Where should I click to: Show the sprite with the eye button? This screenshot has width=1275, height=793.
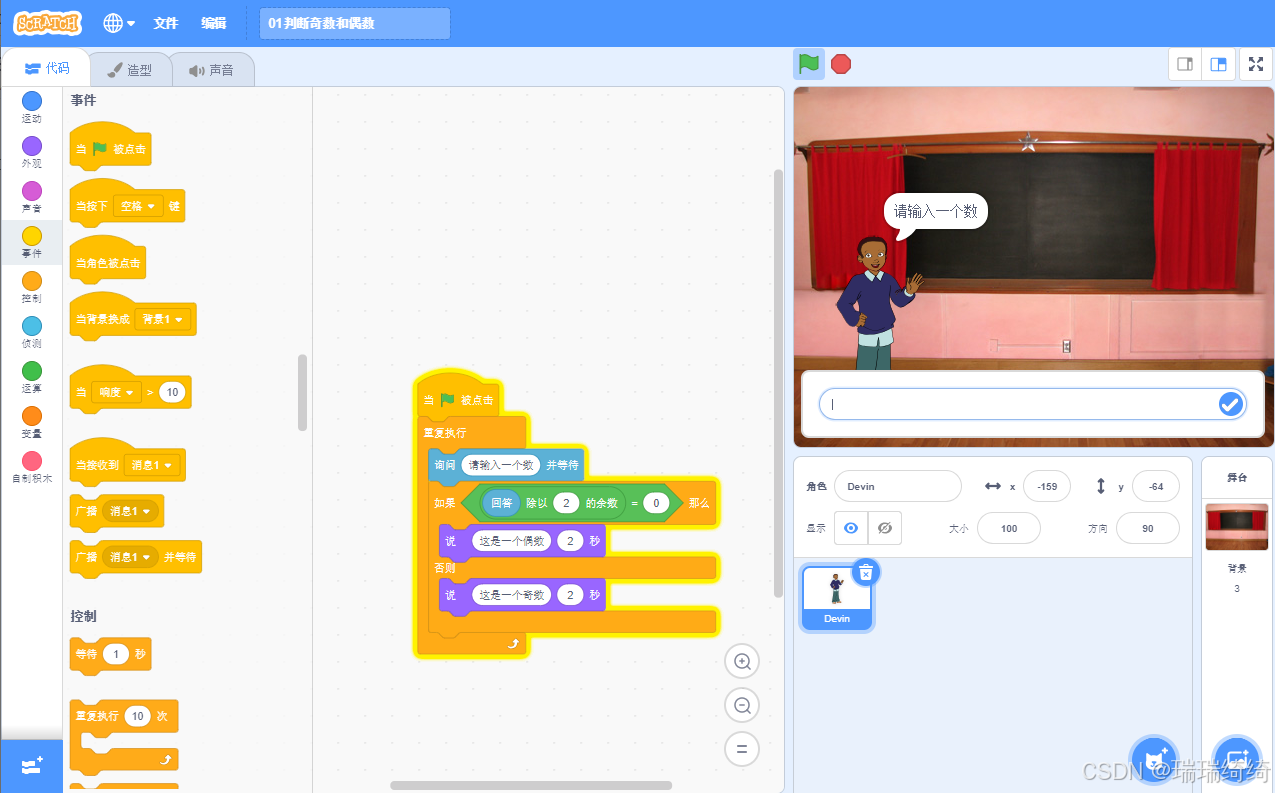point(851,528)
